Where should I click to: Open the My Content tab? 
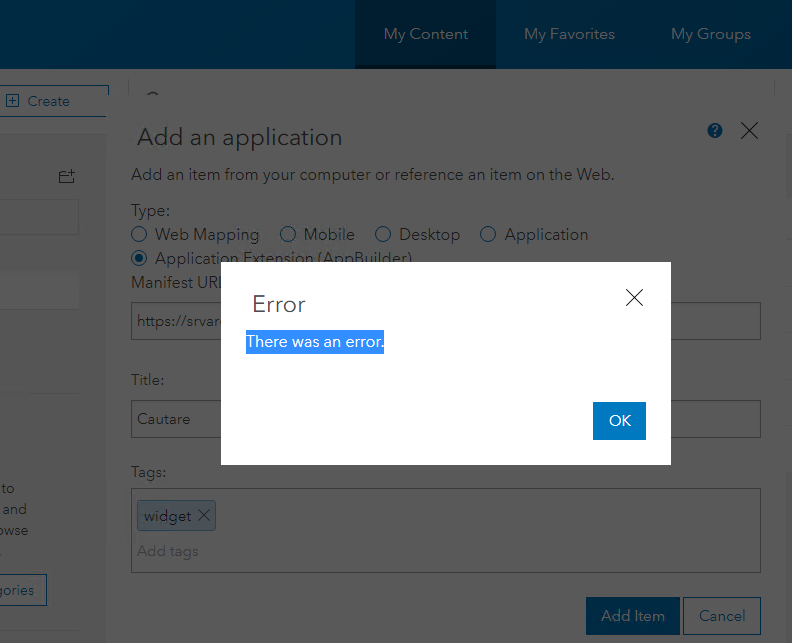[x=426, y=34]
